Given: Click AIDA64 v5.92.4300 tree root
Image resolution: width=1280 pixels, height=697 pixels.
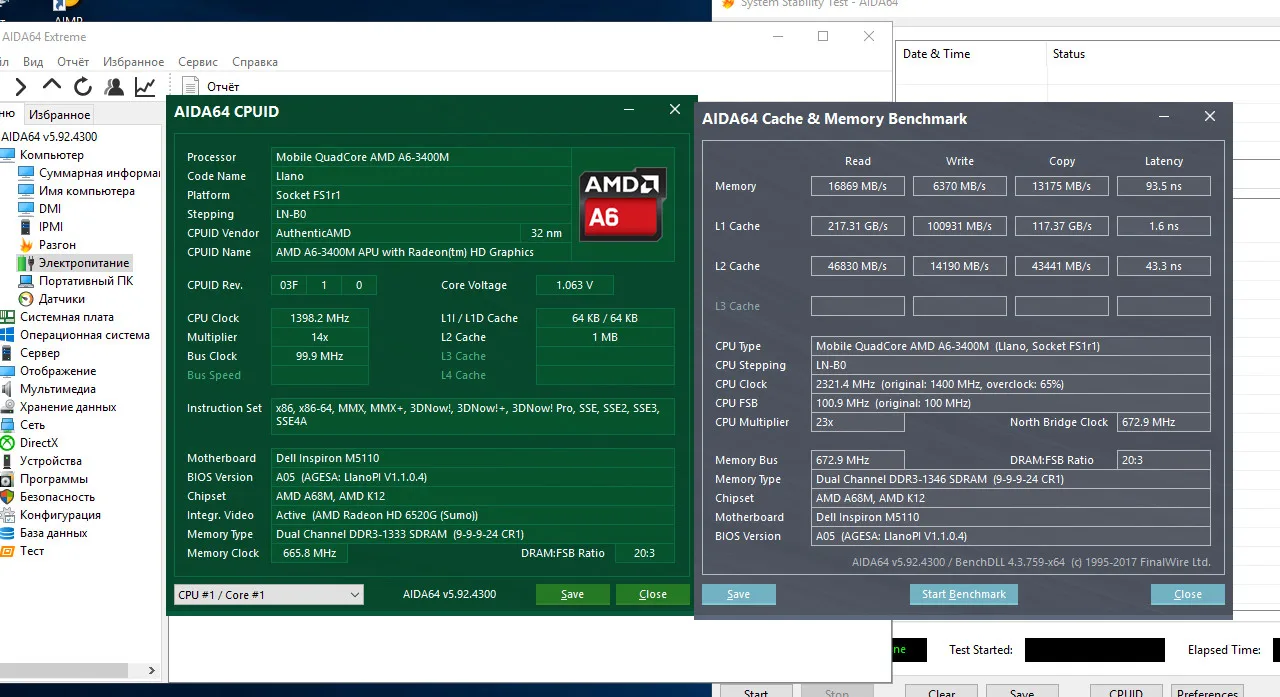Looking at the screenshot, I should point(49,137).
